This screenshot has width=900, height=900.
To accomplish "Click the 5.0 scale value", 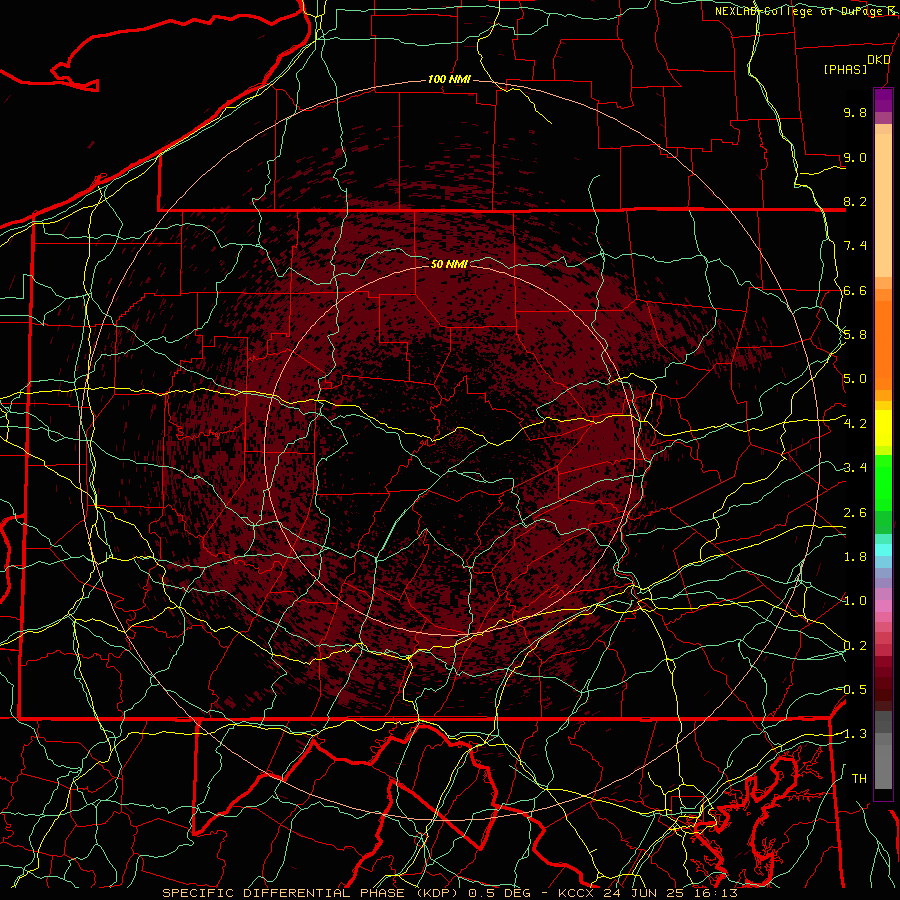I will 855,379.
